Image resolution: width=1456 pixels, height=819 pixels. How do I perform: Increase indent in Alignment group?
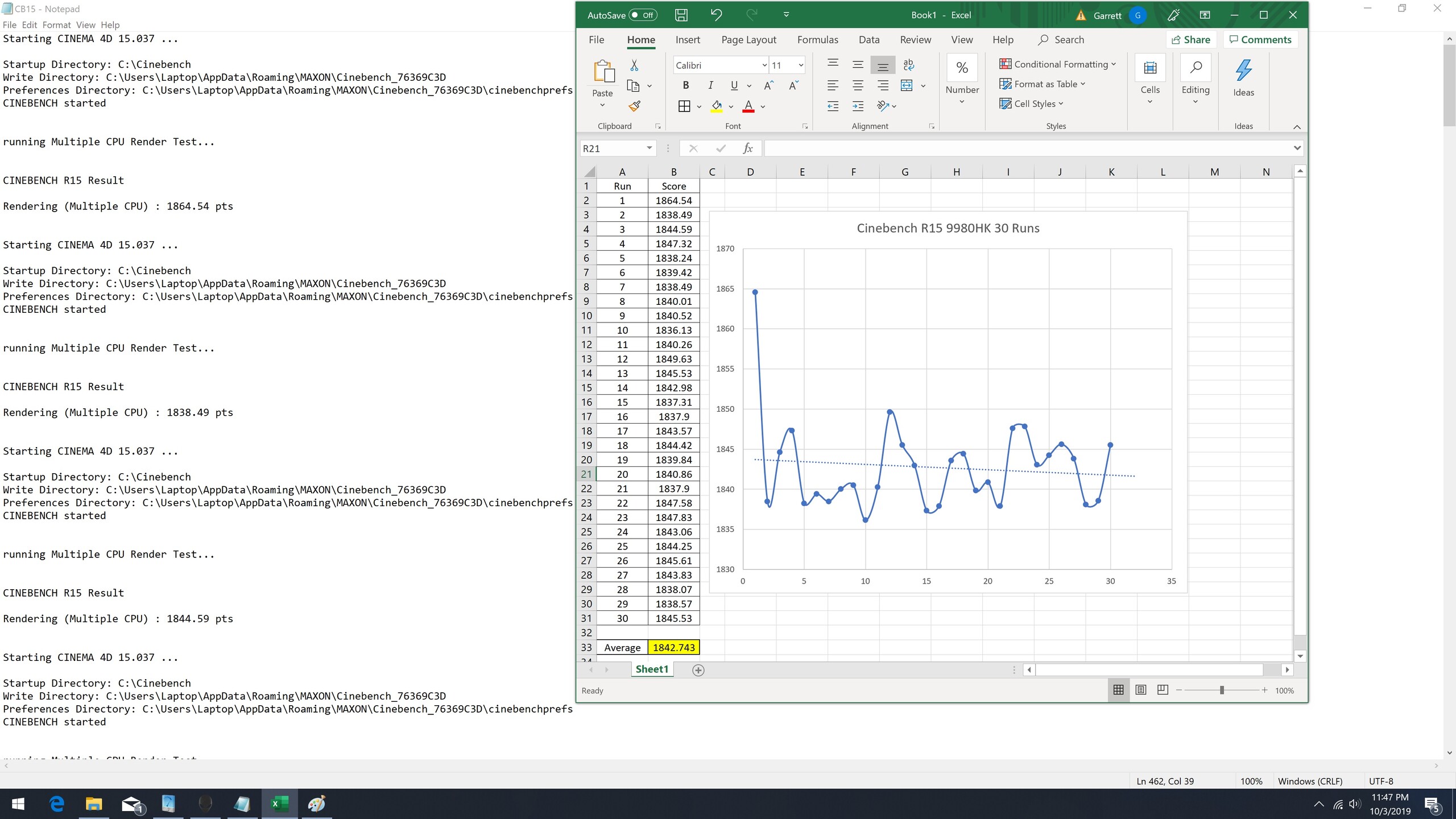(858, 106)
